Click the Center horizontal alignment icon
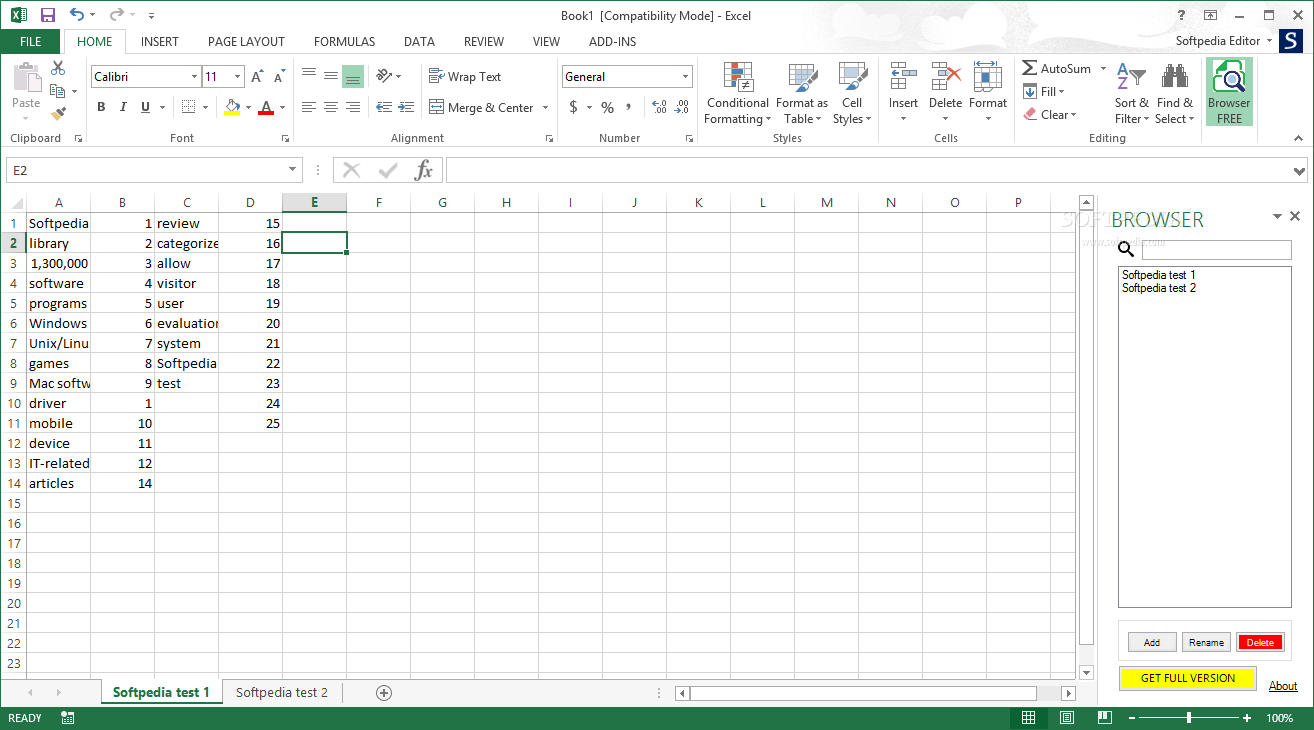Viewport: 1314px width, 730px height. 331,107
